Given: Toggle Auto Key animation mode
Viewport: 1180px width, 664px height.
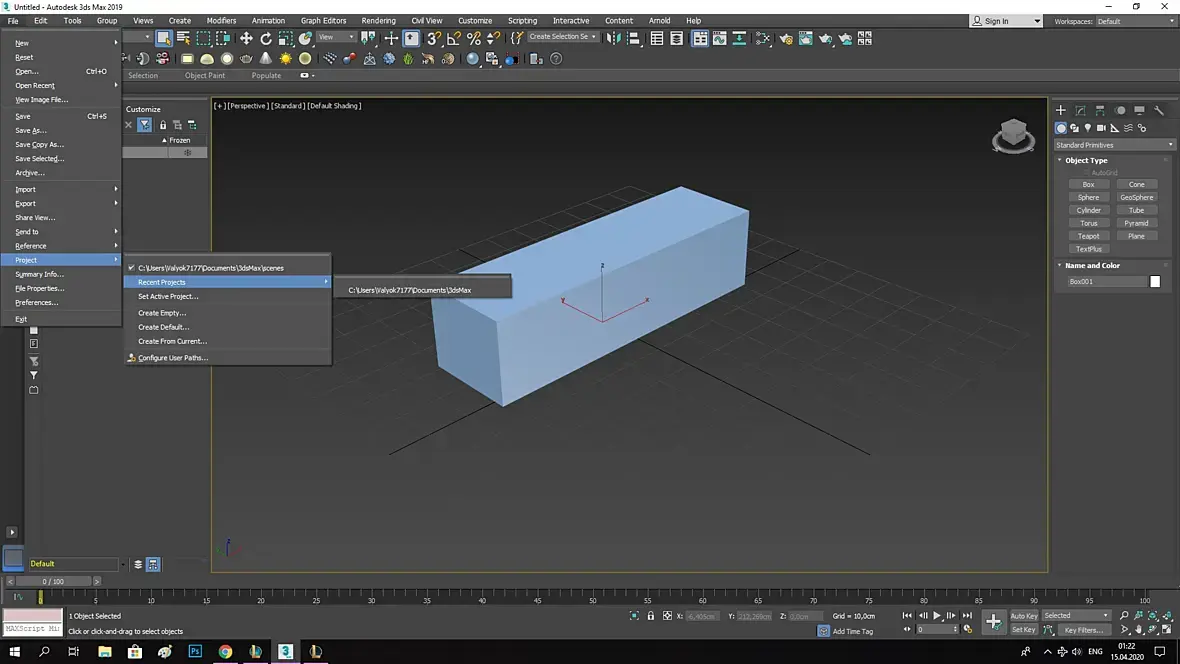Looking at the screenshot, I should pos(1023,616).
